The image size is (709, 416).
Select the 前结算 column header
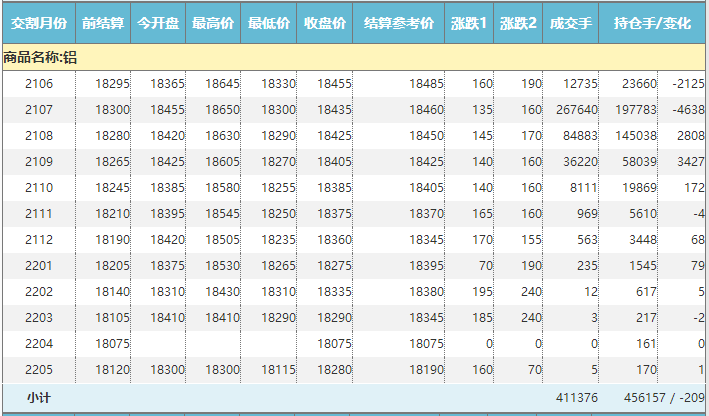(x=103, y=22)
